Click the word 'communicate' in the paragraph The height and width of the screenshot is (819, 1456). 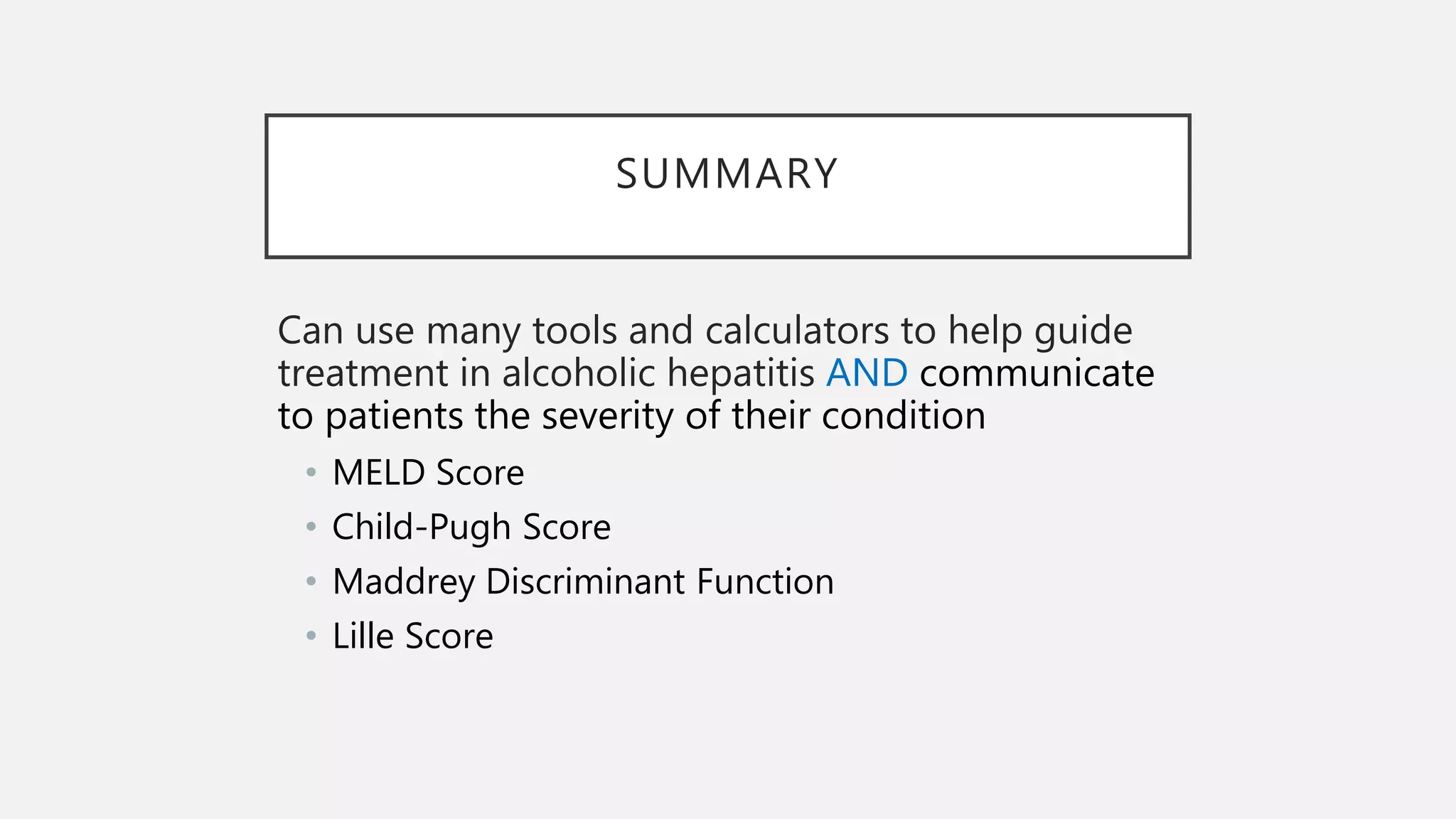tap(1037, 373)
